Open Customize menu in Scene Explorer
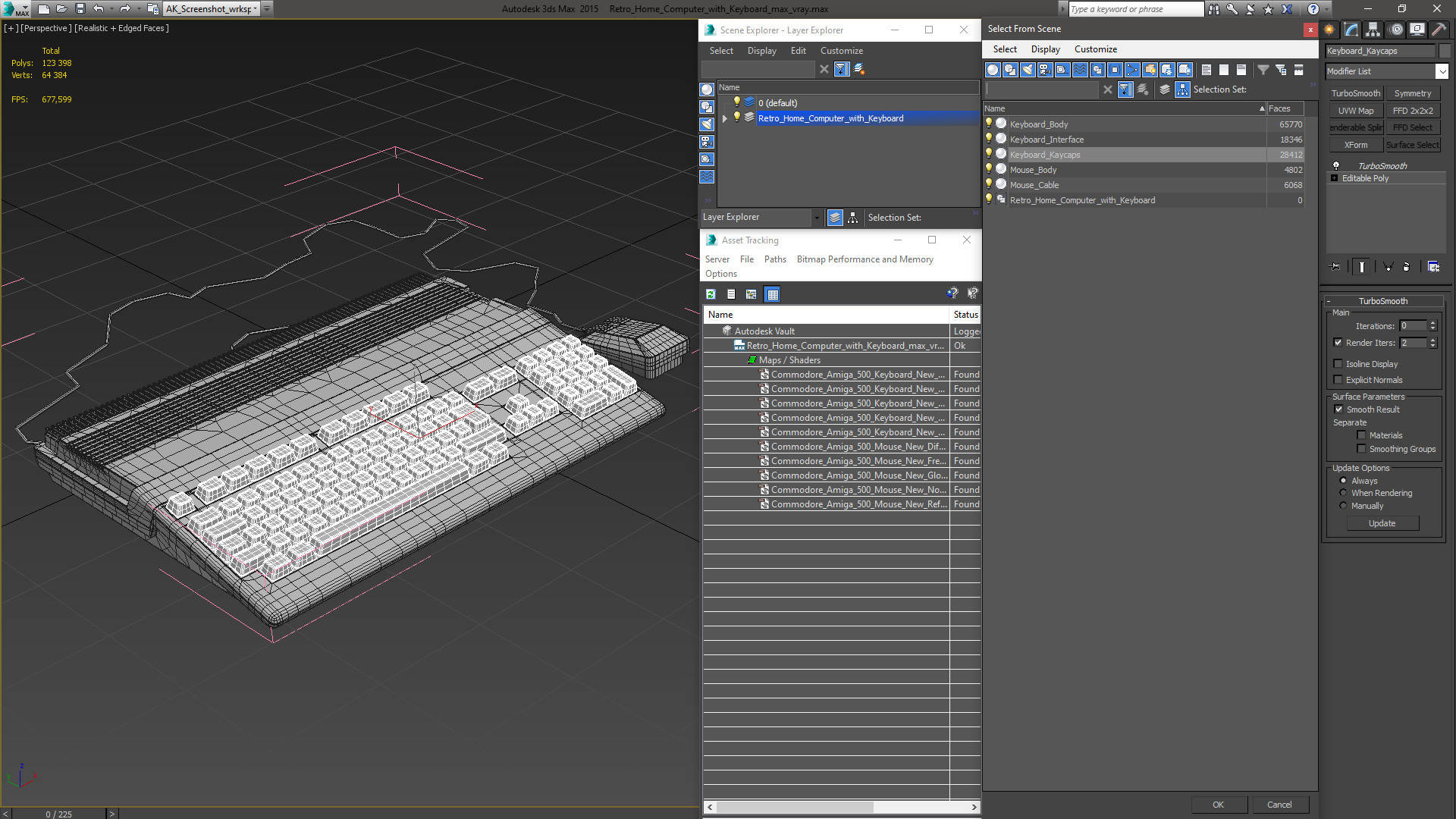The width and height of the screenshot is (1456, 819). 841,51
